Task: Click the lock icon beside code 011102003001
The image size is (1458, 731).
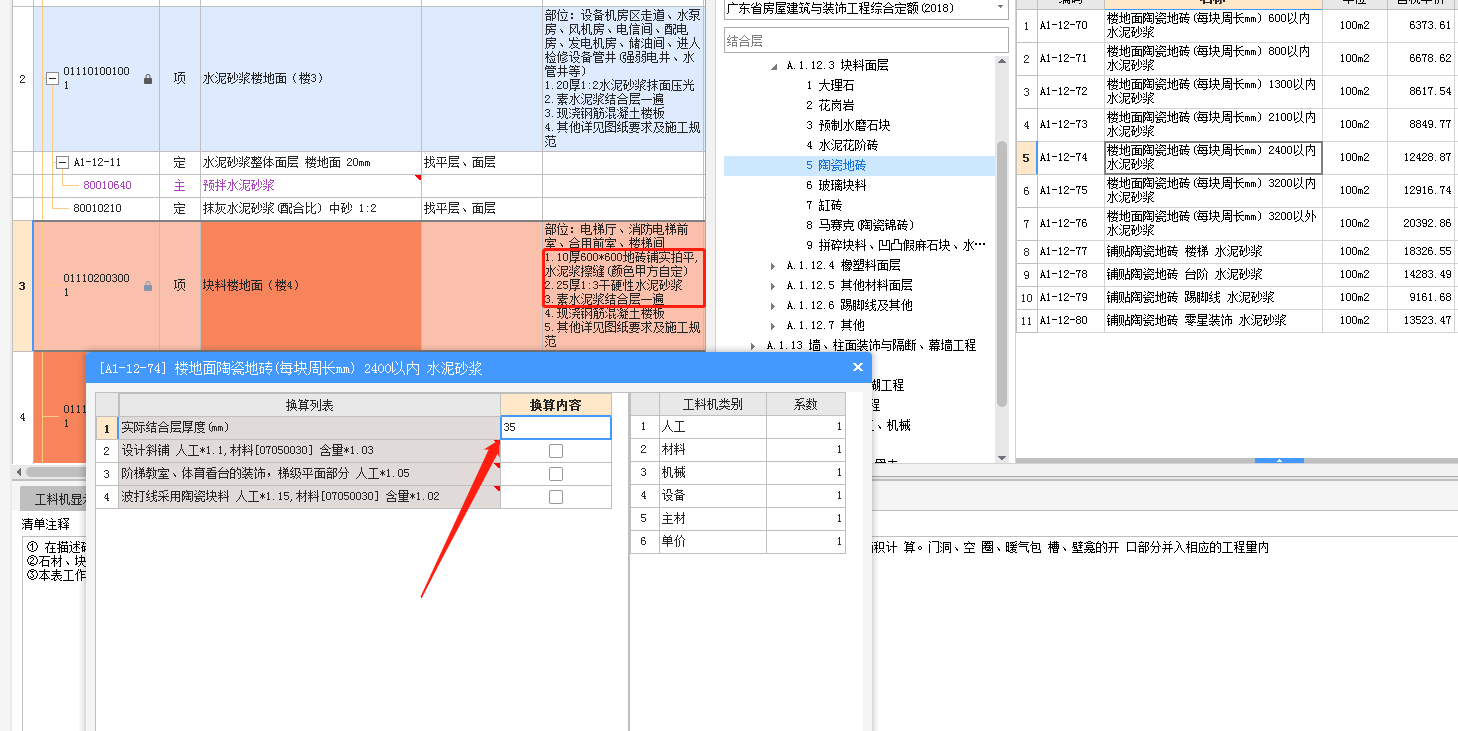Action: (148, 286)
